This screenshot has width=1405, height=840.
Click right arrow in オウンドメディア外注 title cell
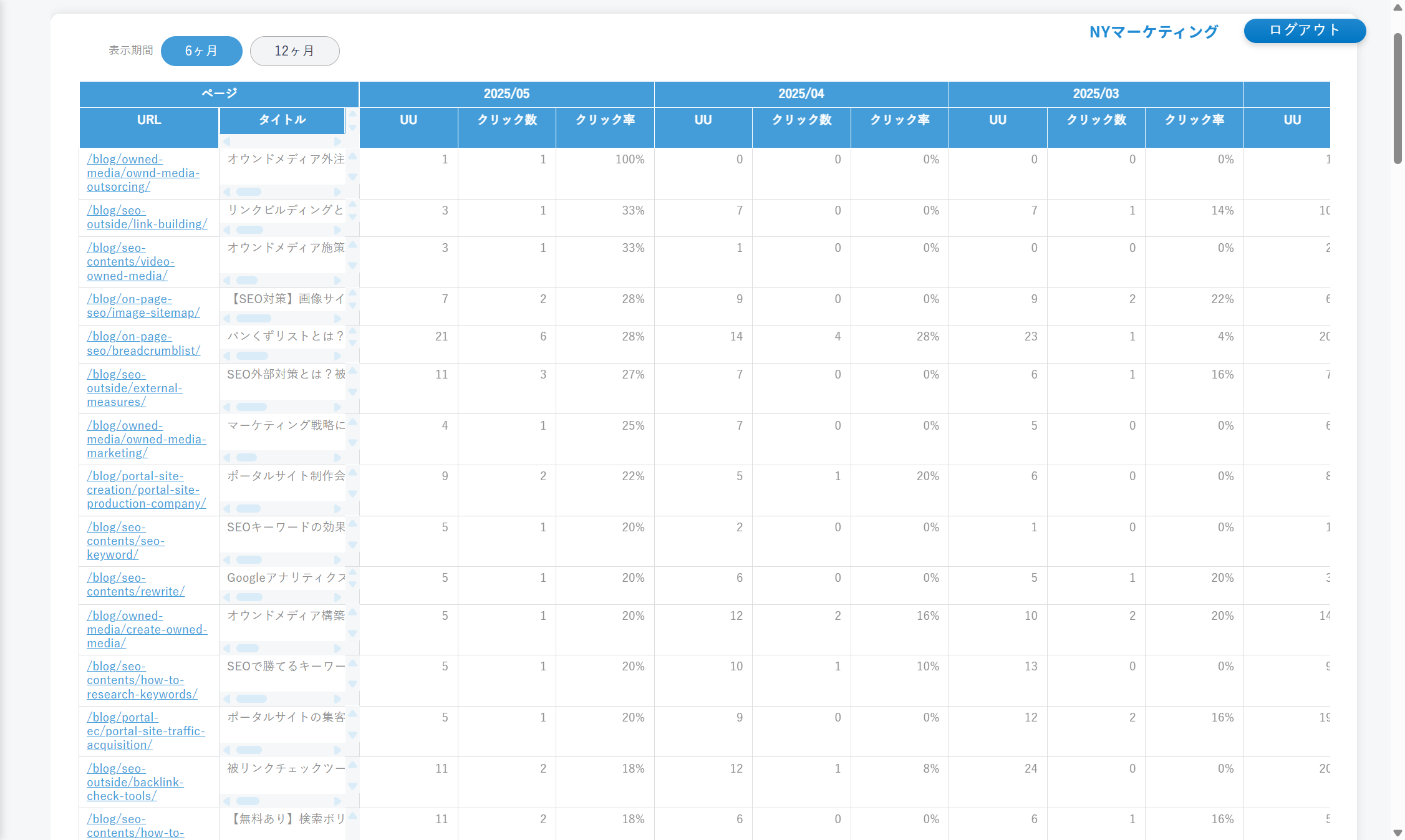coord(337,192)
